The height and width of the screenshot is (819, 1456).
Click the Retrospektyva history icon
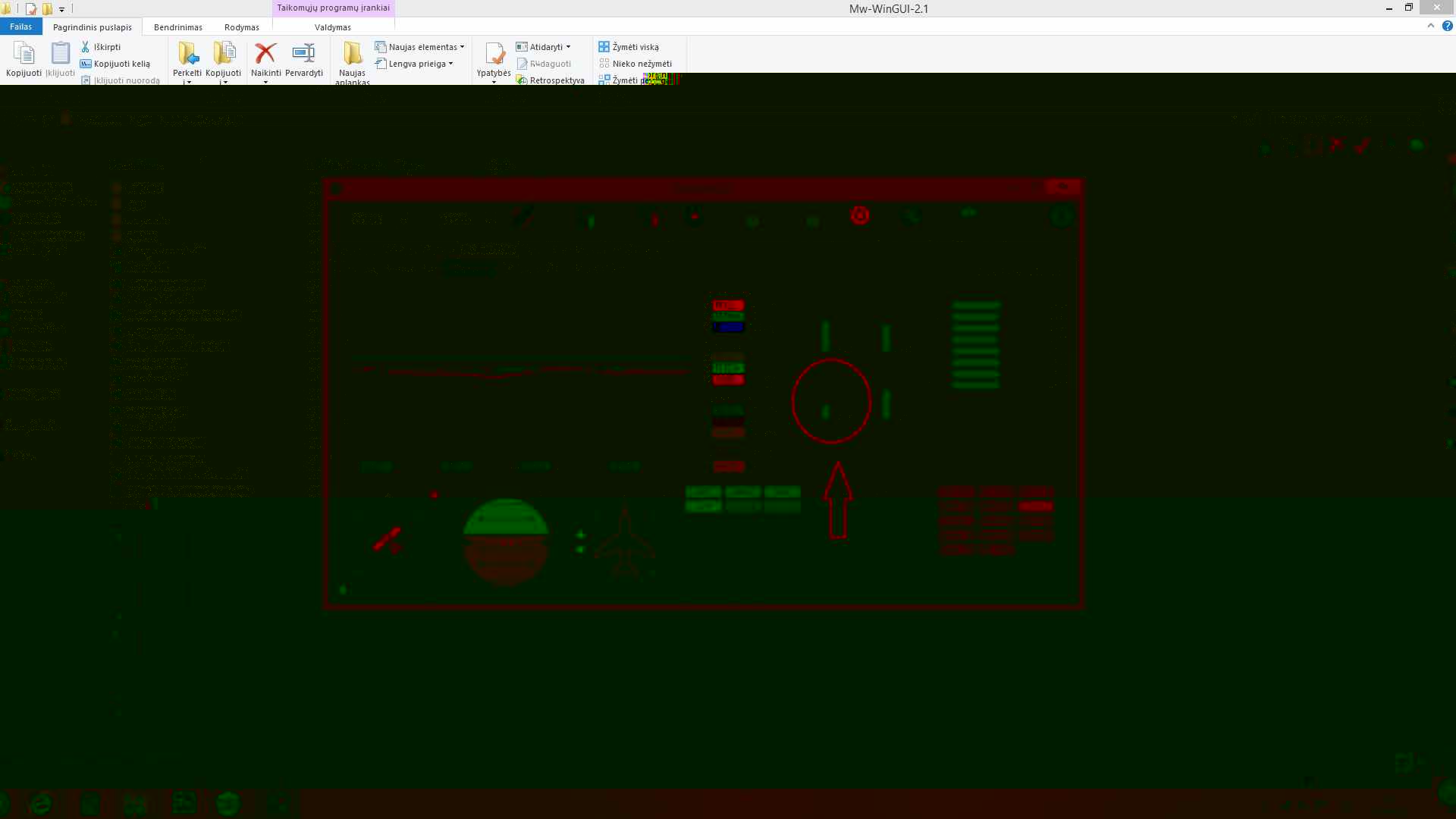click(522, 80)
